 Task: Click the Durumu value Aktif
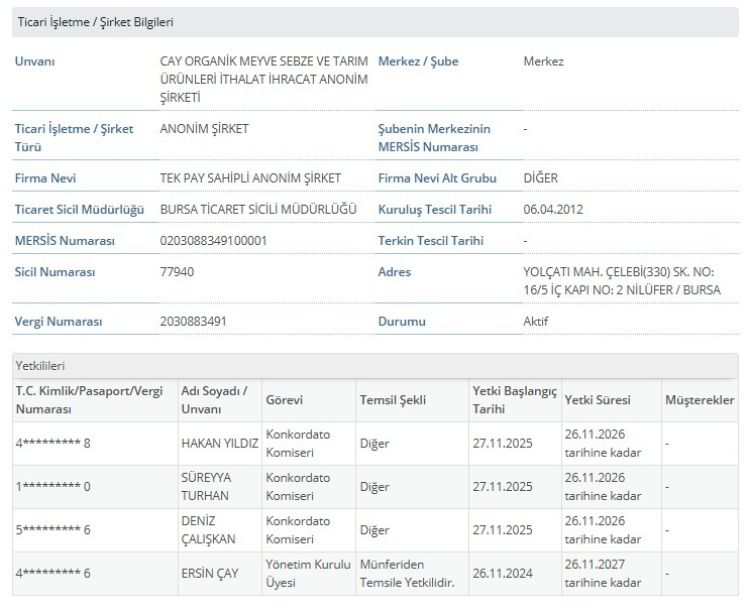(x=536, y=322)
